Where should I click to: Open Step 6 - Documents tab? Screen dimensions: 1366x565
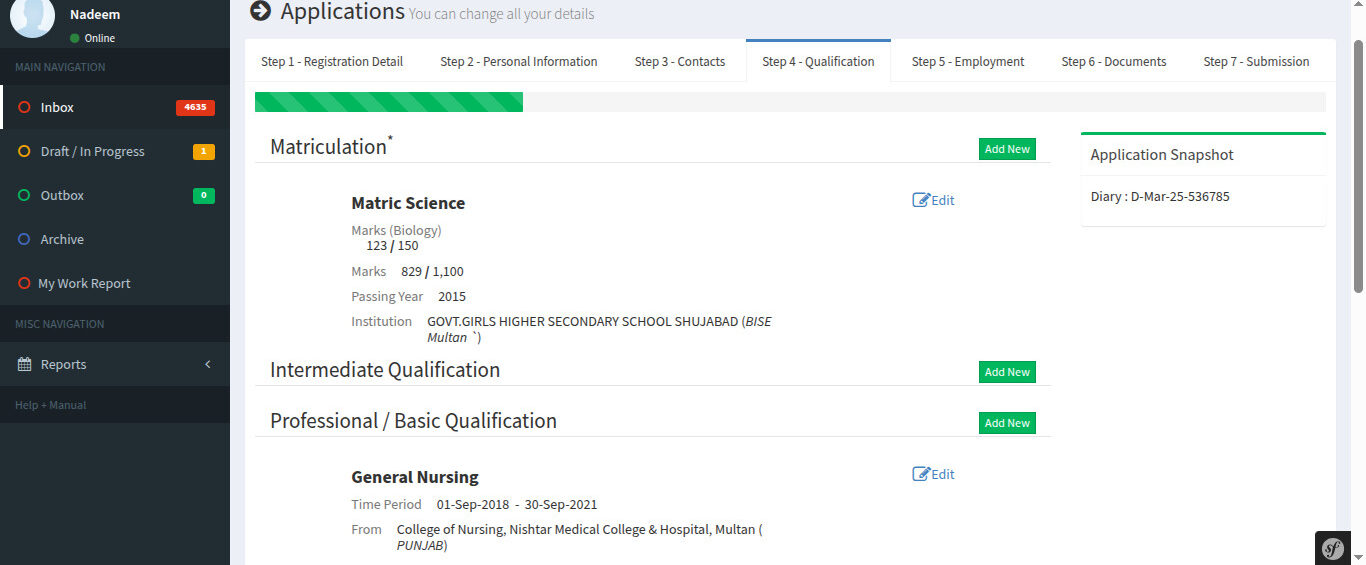point(1114,61)
